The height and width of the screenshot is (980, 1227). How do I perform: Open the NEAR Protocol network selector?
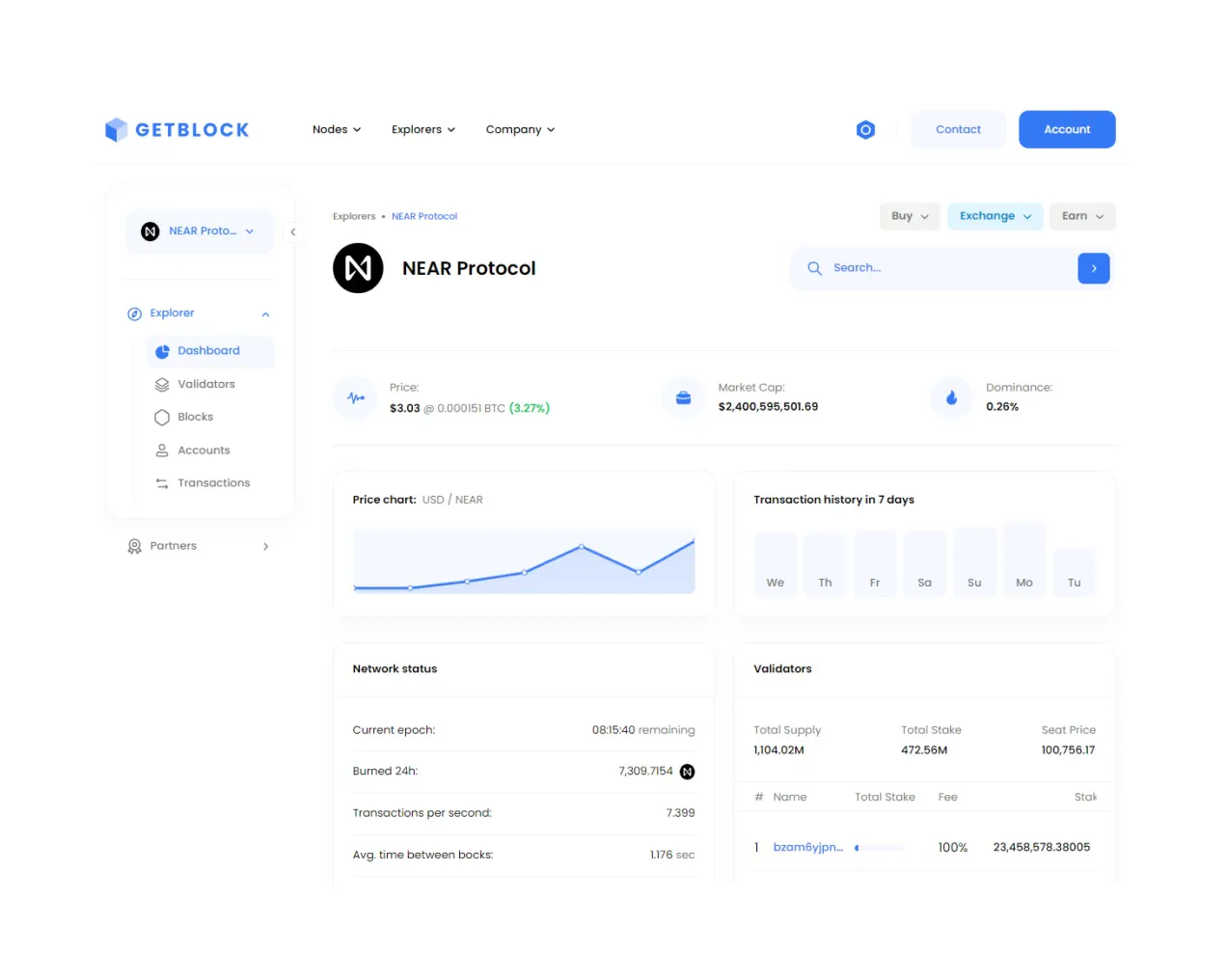[200, 231]
